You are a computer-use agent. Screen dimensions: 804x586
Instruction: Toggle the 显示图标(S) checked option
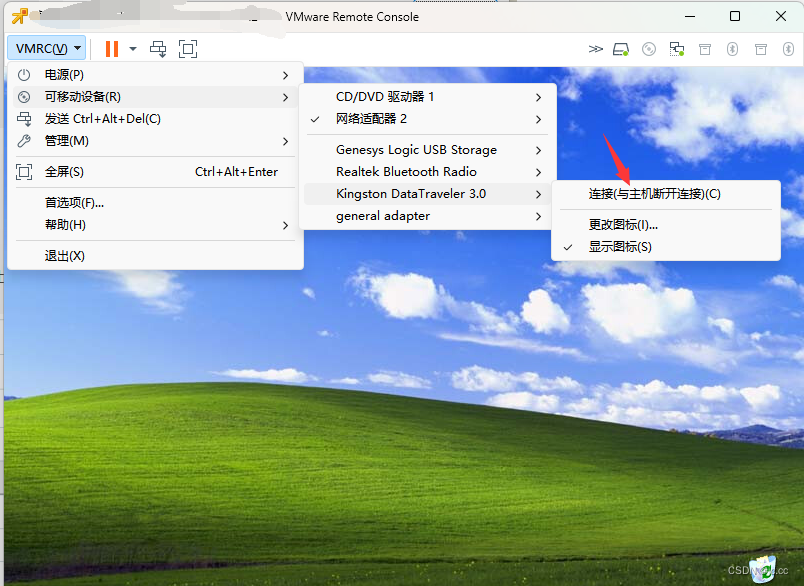tap(666, 247)
